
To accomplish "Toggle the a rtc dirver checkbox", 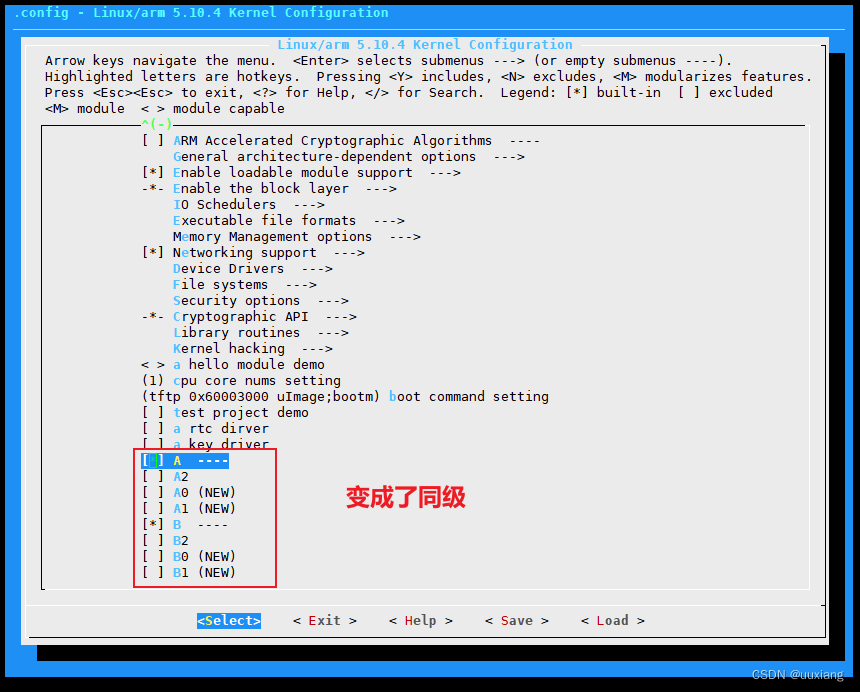I will click(x=152, y=429).
